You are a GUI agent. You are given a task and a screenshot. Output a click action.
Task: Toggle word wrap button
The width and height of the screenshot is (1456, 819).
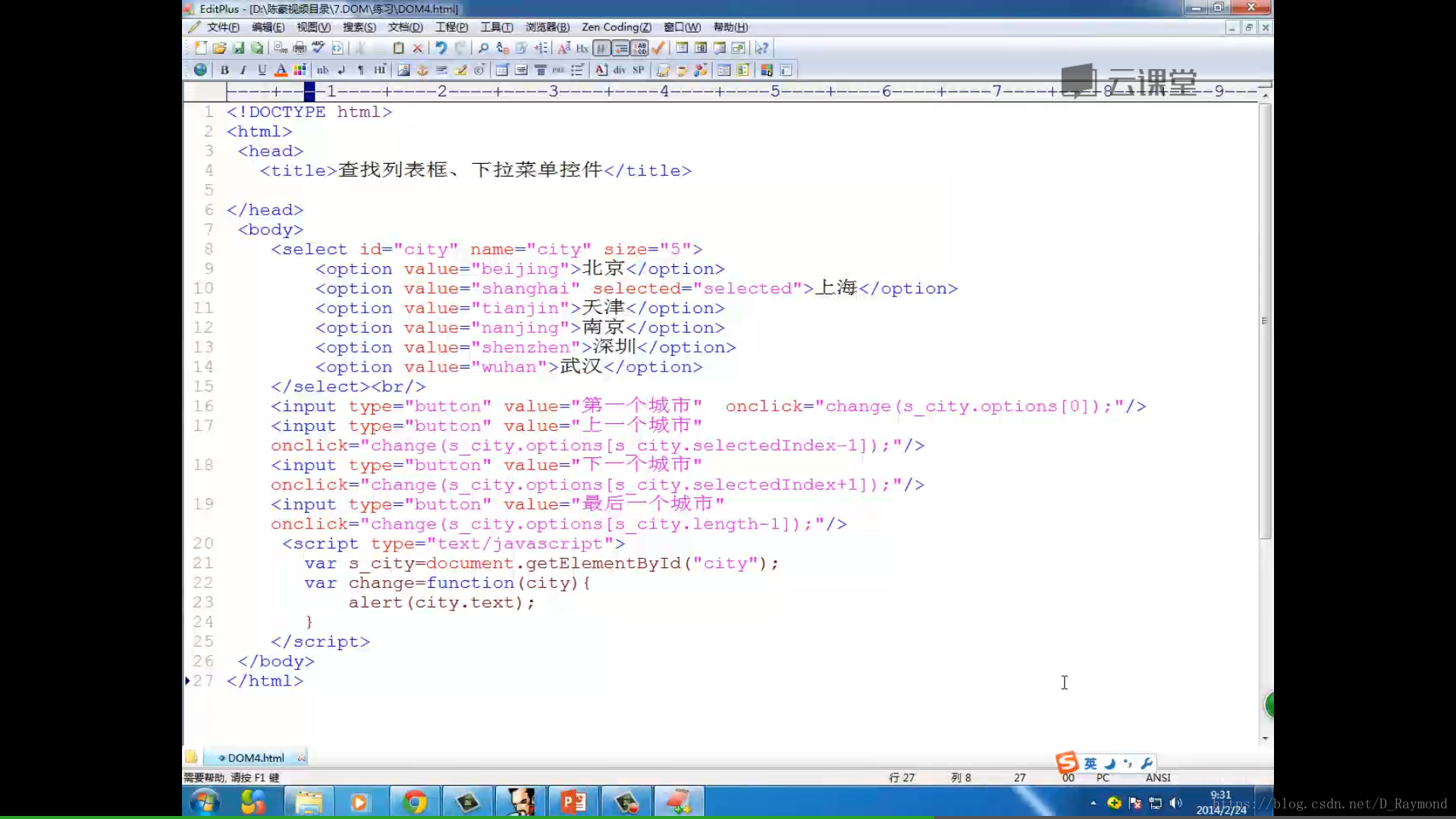tap(602, 48)
